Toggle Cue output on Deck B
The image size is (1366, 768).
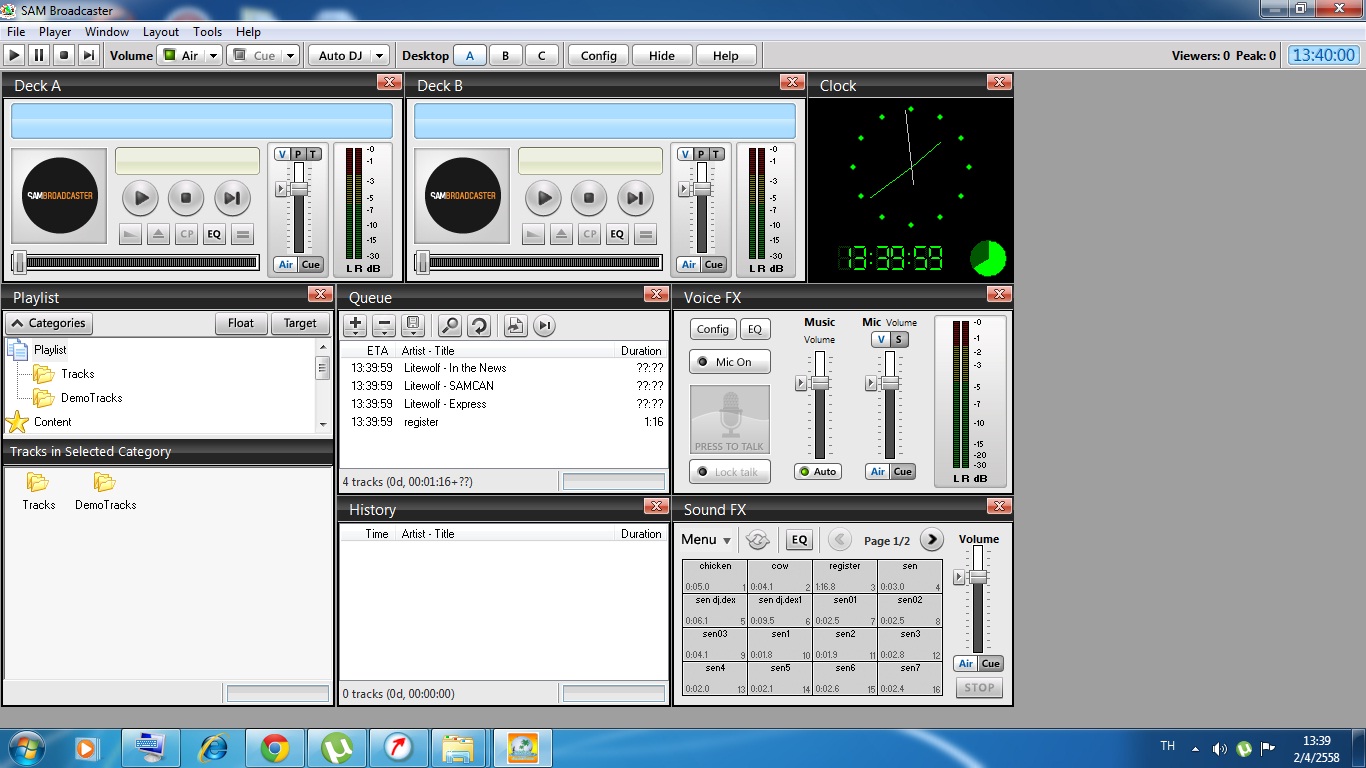click(x=714, y=265)
